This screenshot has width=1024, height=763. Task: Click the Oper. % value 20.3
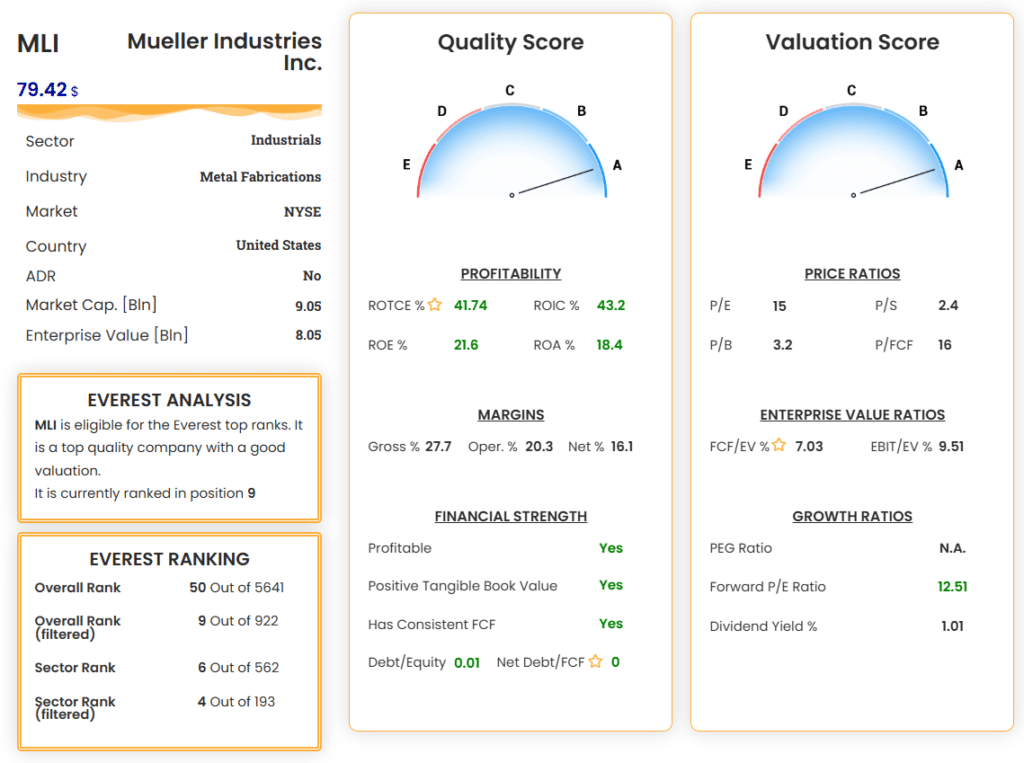tap(539, 446)
